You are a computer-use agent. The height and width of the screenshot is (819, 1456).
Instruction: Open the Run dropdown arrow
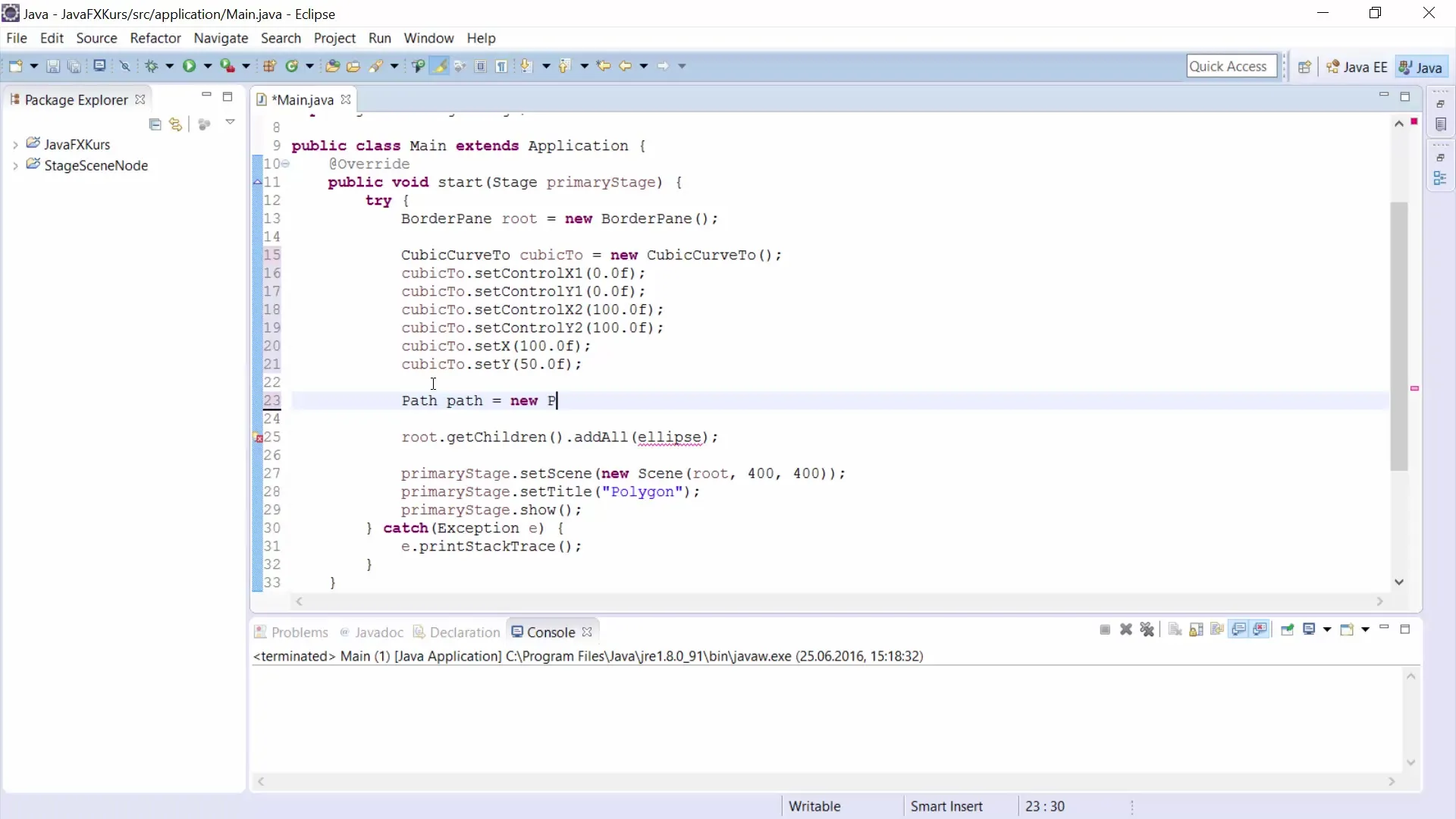point(207,66)
